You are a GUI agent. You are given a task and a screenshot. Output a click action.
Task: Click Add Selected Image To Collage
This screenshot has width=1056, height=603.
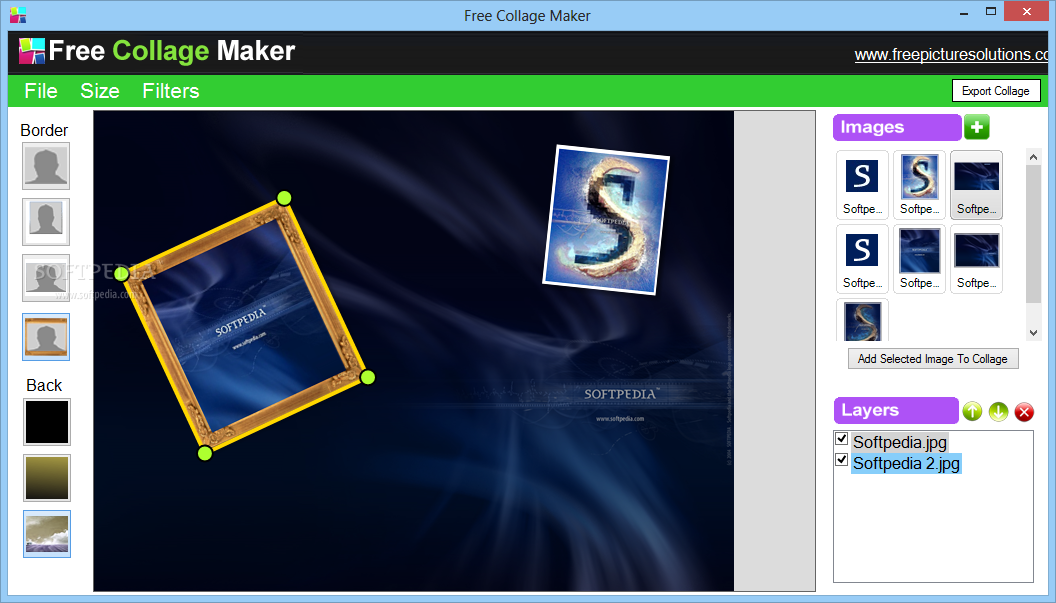pos(933,359)
